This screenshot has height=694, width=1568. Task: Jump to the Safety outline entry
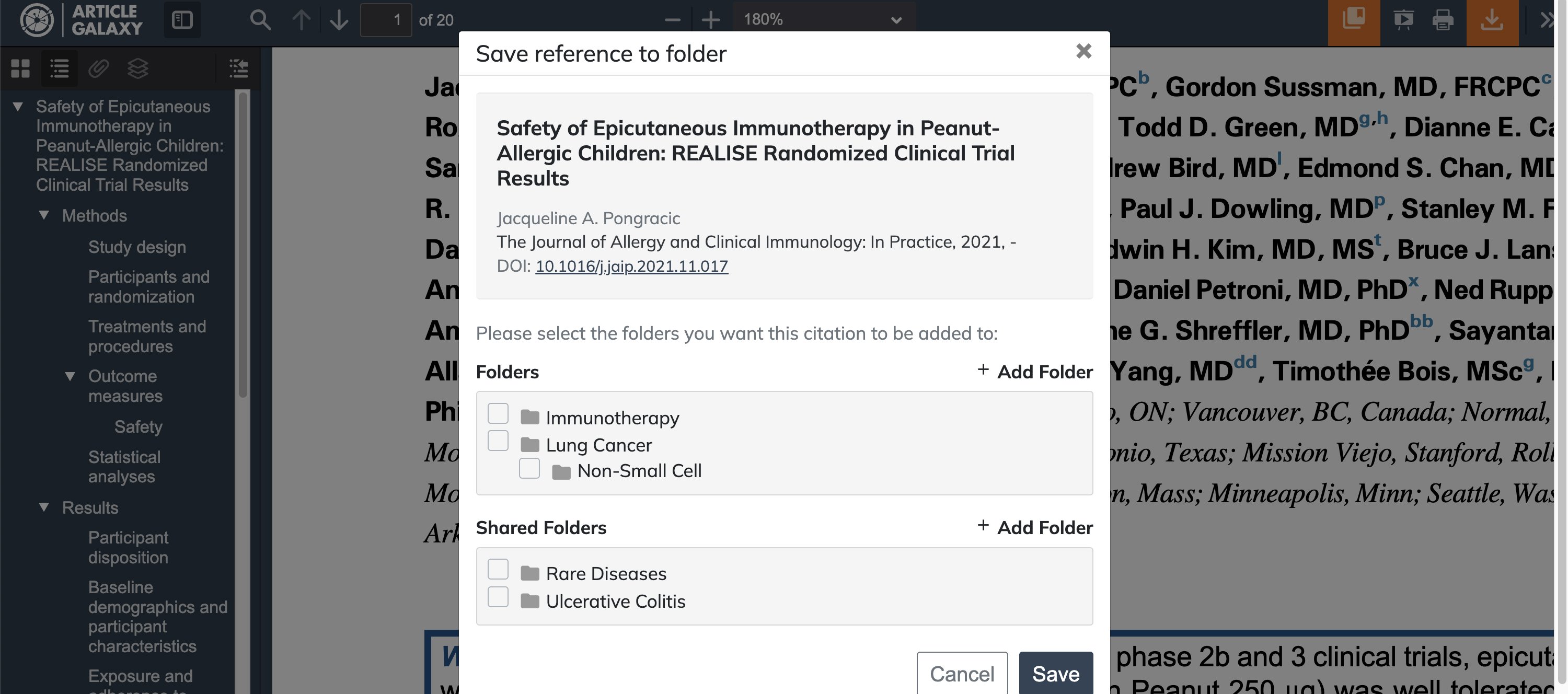pyautogui.click(x=138, y=426)
